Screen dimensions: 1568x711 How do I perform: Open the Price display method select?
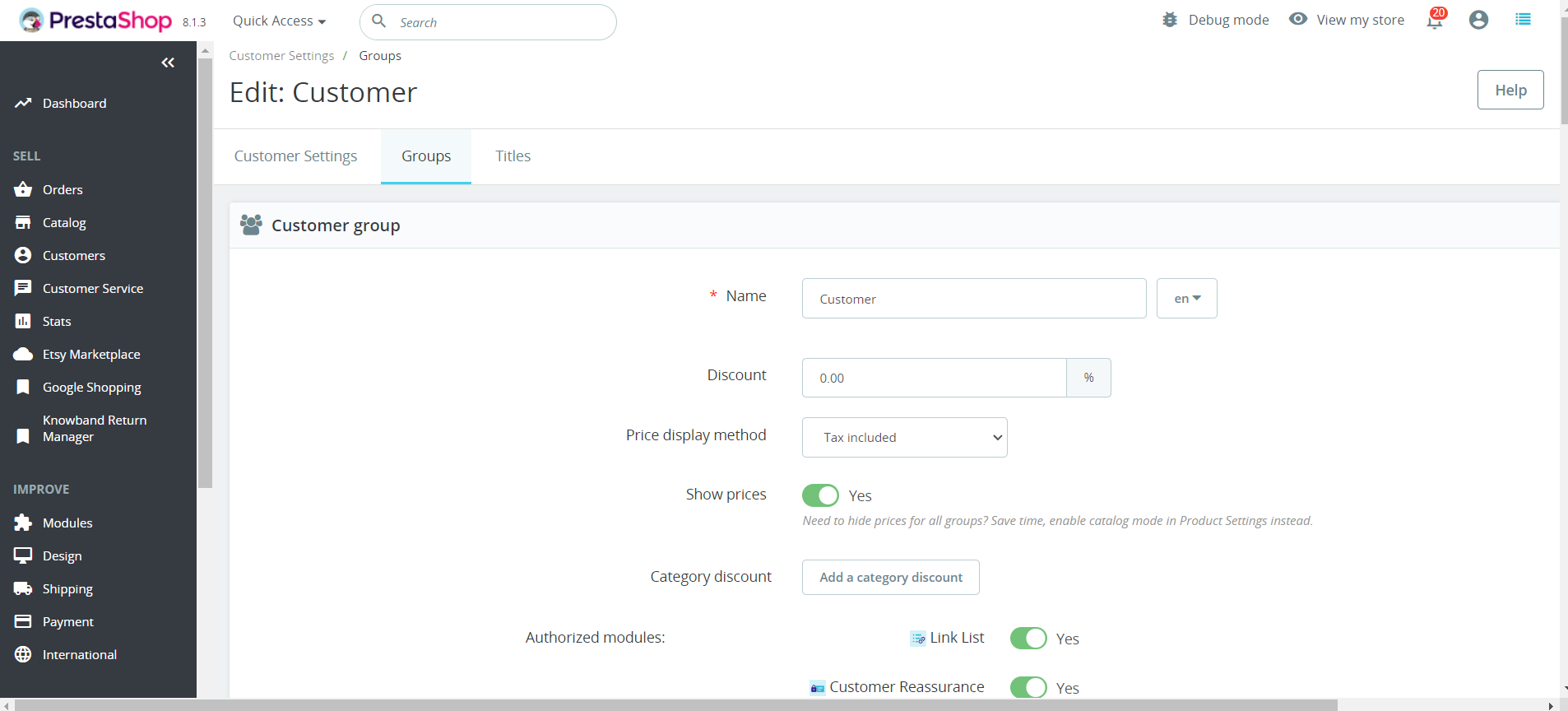(904, 437)
